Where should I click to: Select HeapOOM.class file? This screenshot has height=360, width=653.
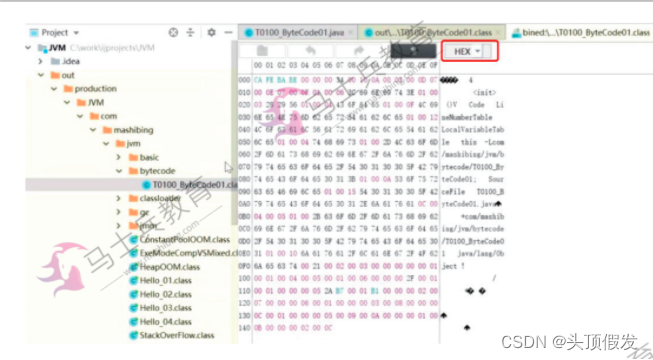pos(169,267)
